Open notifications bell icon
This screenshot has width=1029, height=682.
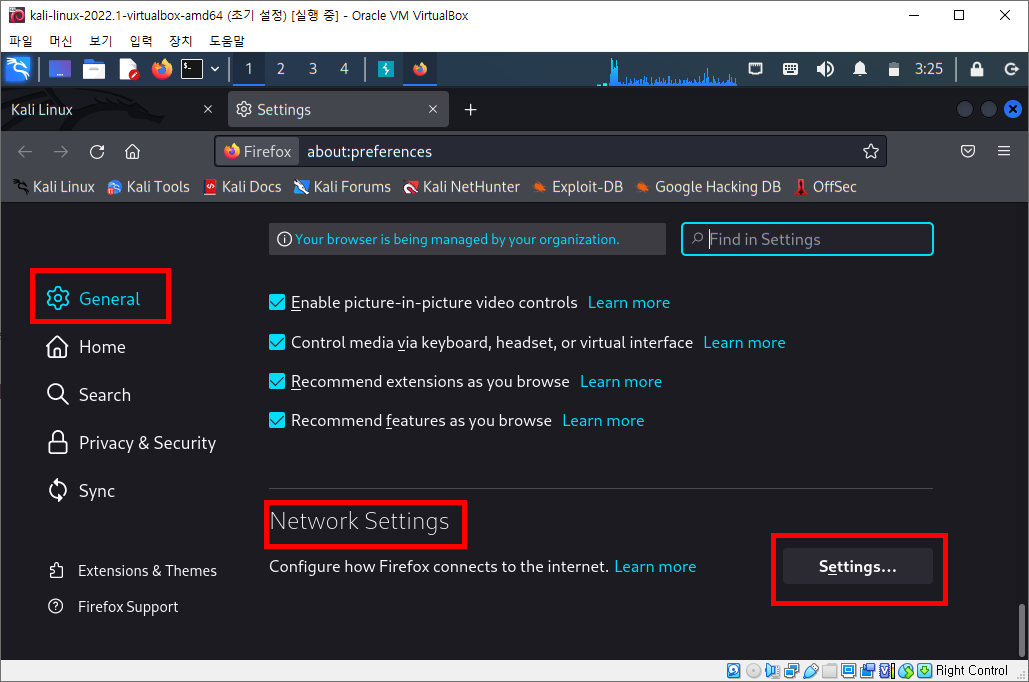coord(860,69)
